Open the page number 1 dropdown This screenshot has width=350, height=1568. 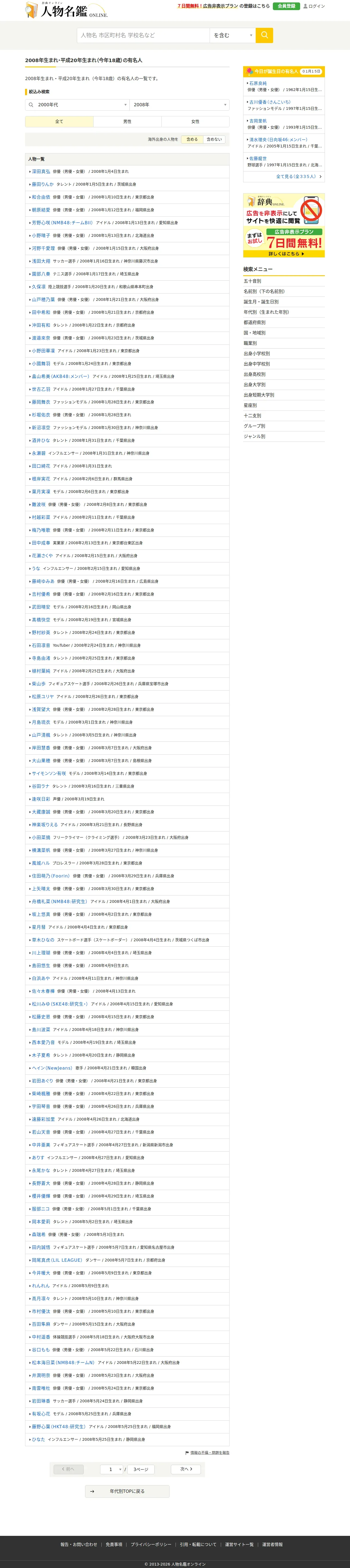point(111,1469)
